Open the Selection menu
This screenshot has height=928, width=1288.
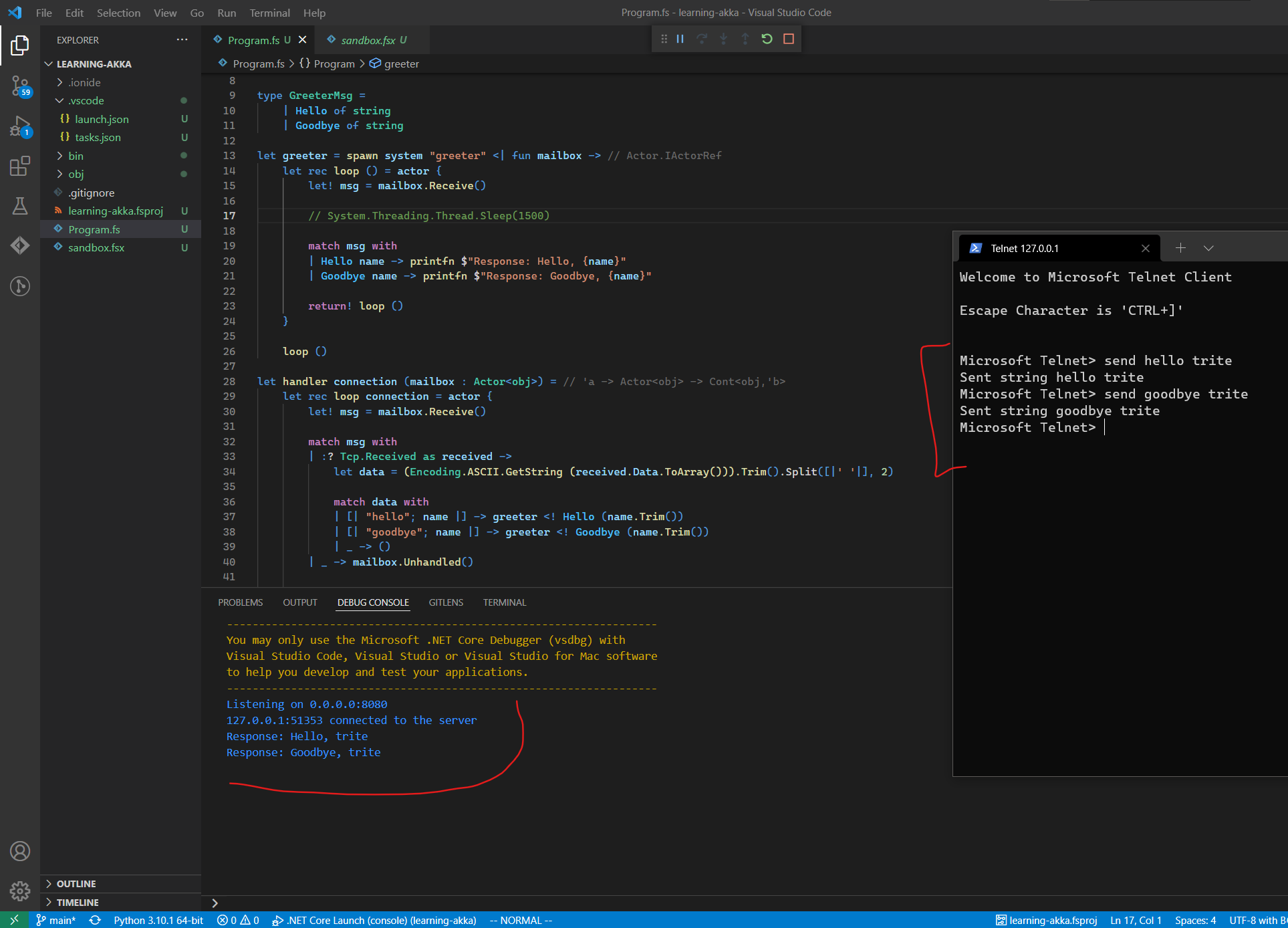point(118,13)
